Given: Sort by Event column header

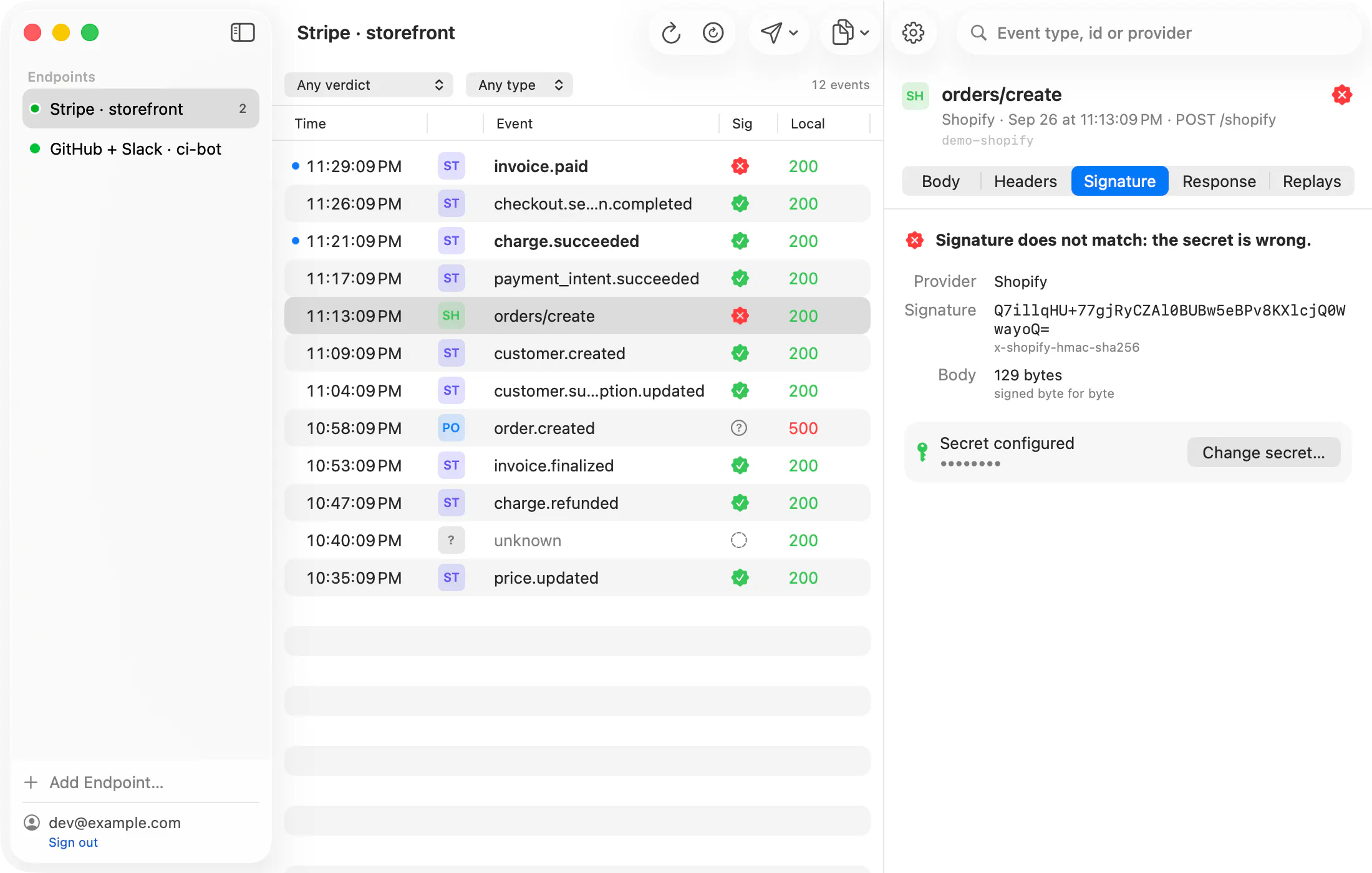Looking at the screenshot, I should pos(514,123).
